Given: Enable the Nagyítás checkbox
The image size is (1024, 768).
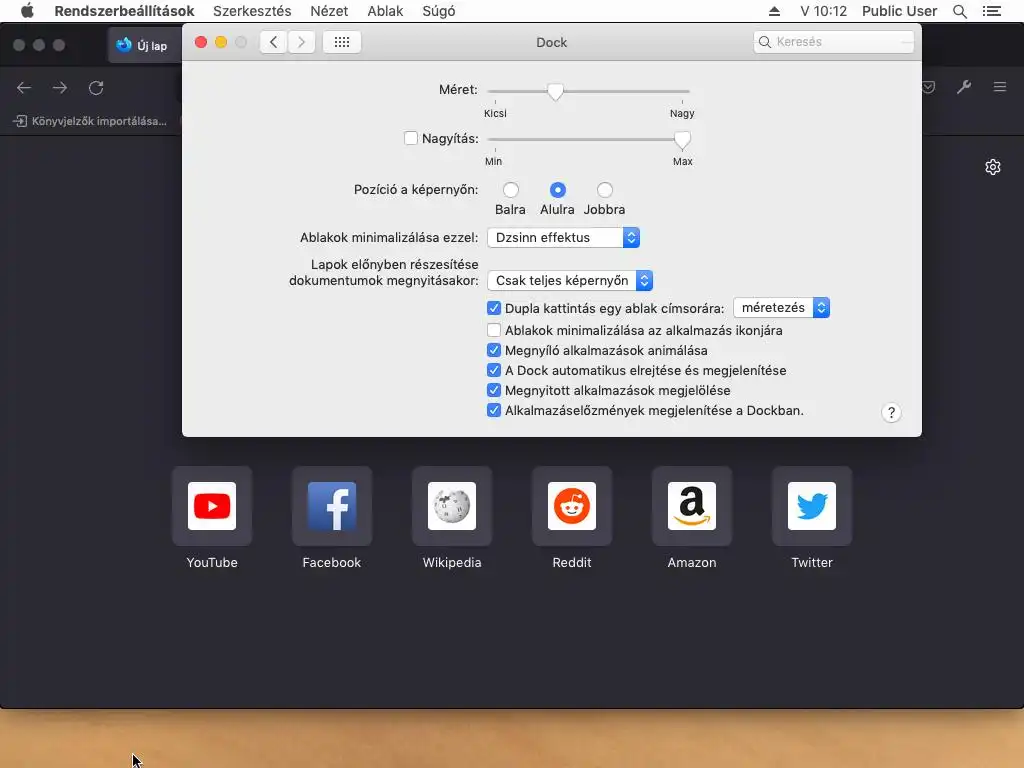Looking at the screenshot, I should coord(411,138).
